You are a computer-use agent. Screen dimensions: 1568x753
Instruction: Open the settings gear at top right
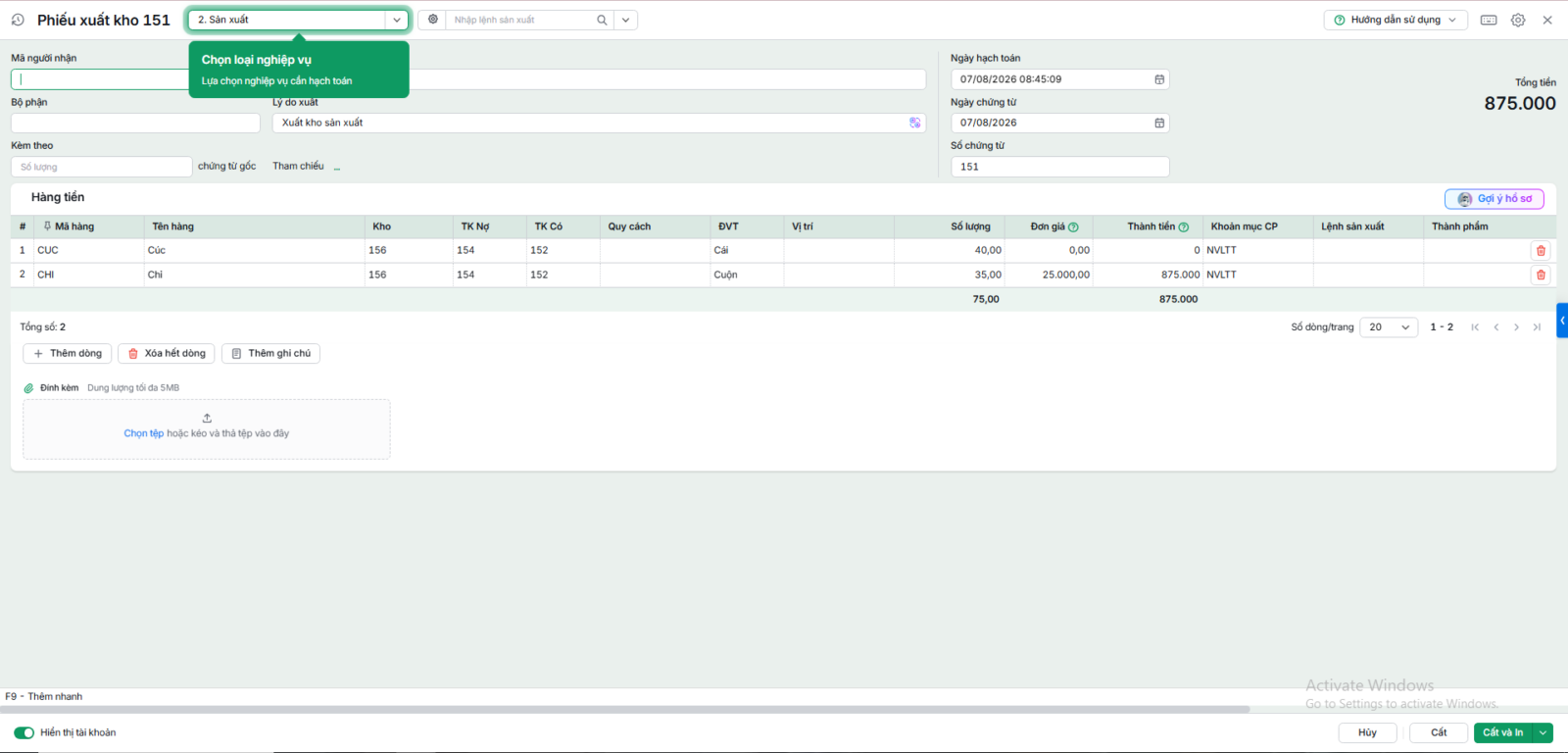click(x=1518, y=20)
